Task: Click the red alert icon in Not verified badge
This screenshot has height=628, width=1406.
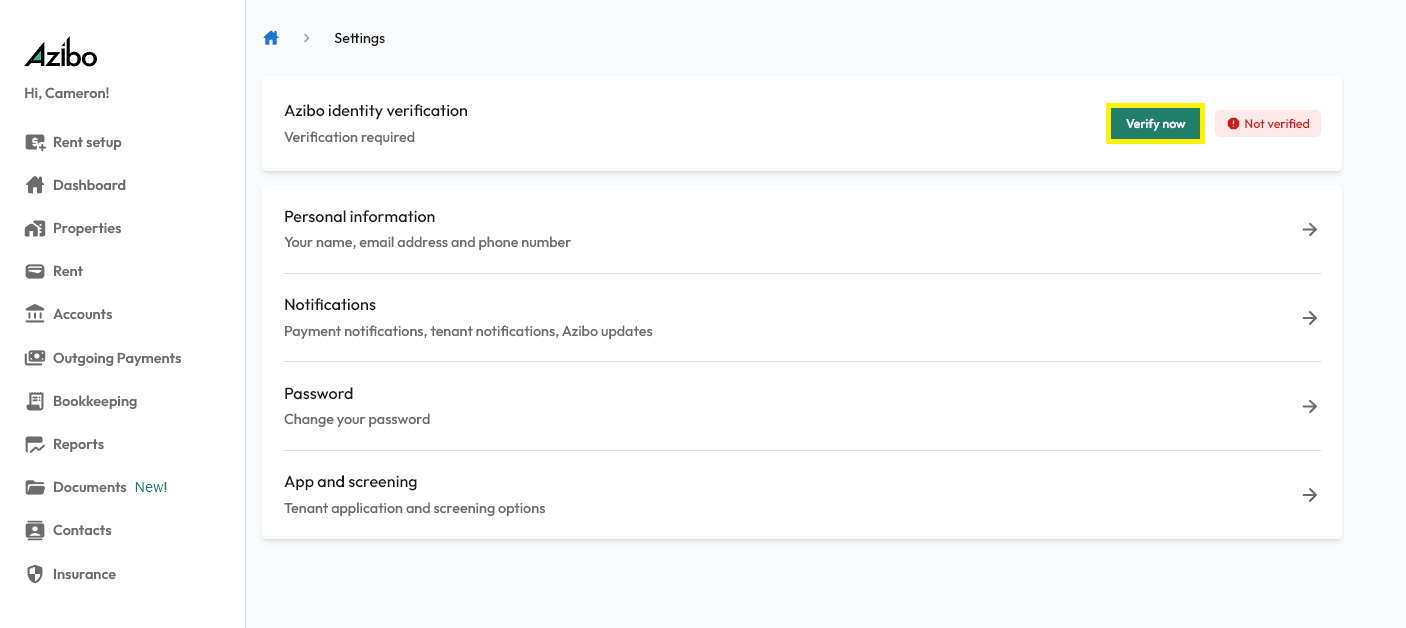Action: (1233, 124)
